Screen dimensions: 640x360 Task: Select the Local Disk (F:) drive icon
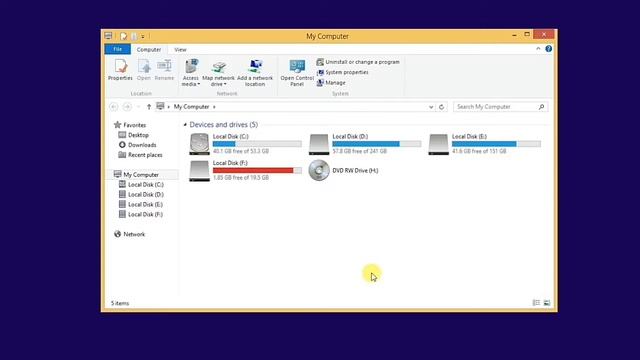(x=199, y=171)
